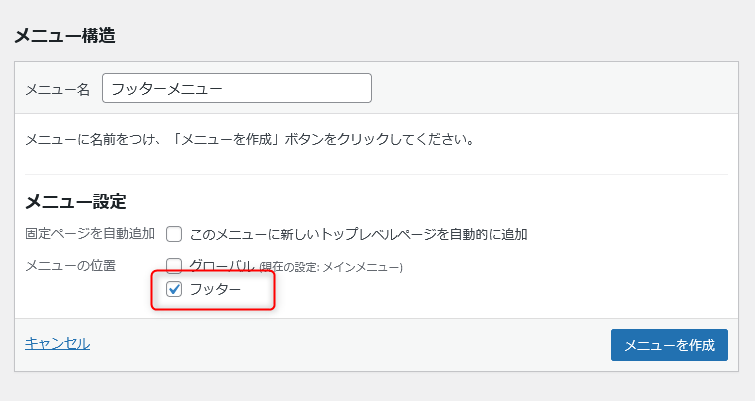Screen dimensions: 755x401
Task: Click the フッター checkbox label text
Action: (215, 290)
